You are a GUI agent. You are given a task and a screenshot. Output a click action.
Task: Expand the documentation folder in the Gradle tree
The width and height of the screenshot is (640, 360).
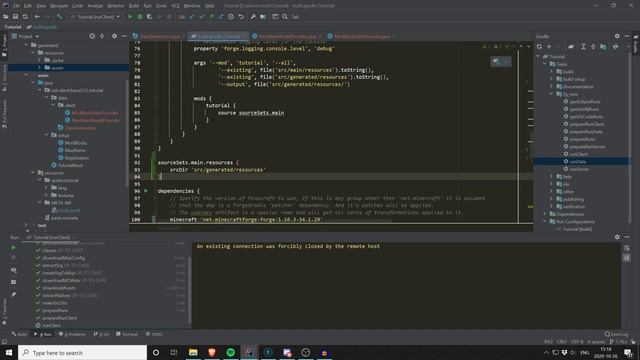click(x=551, y=87)
